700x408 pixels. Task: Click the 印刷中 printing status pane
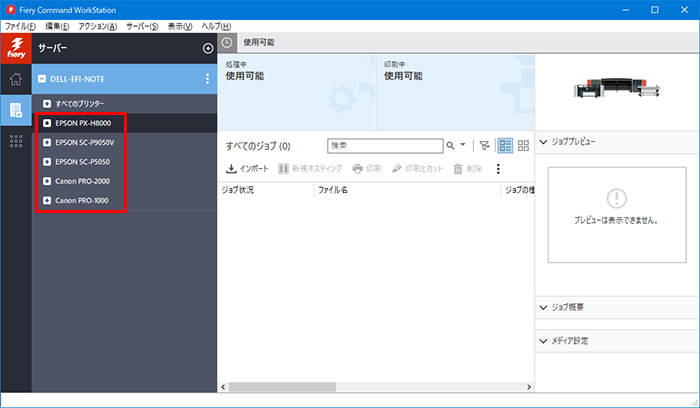456,92
